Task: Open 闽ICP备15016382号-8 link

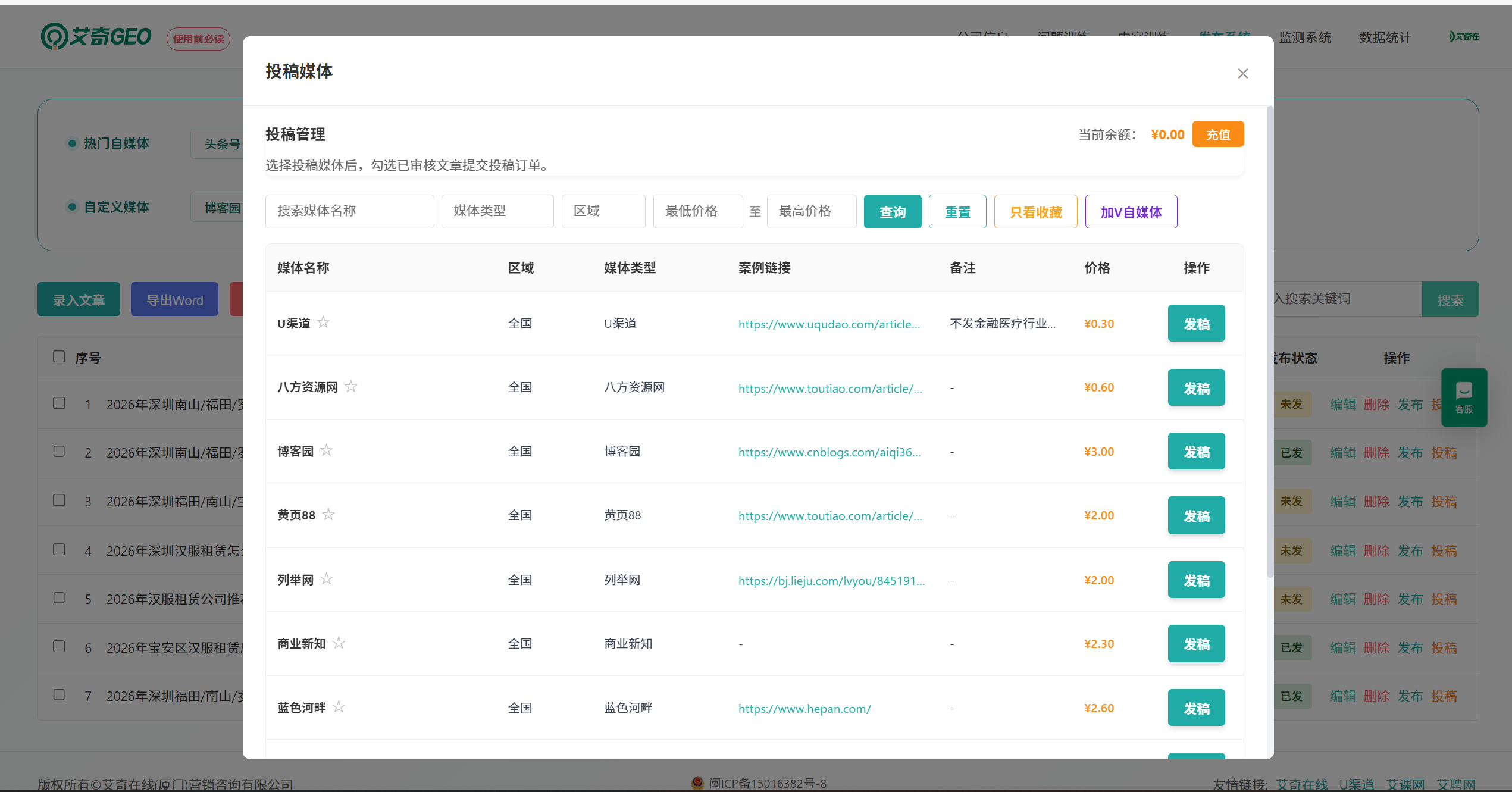Action: pyautogui.click(x=768, y=783)
